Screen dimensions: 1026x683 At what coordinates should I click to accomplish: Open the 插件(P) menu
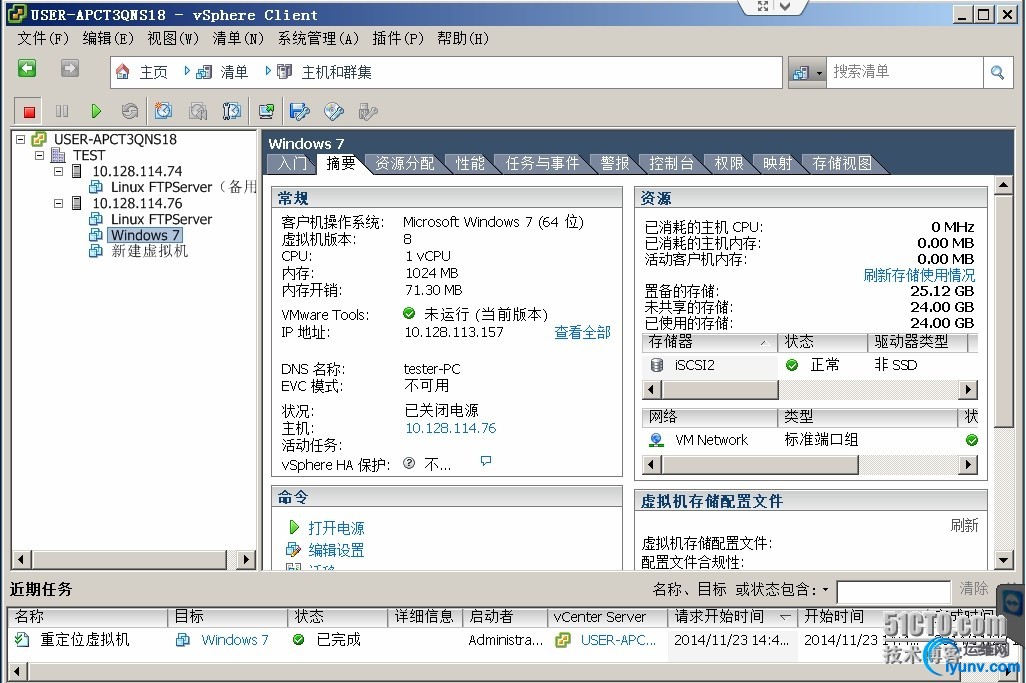tap(398, 39)
